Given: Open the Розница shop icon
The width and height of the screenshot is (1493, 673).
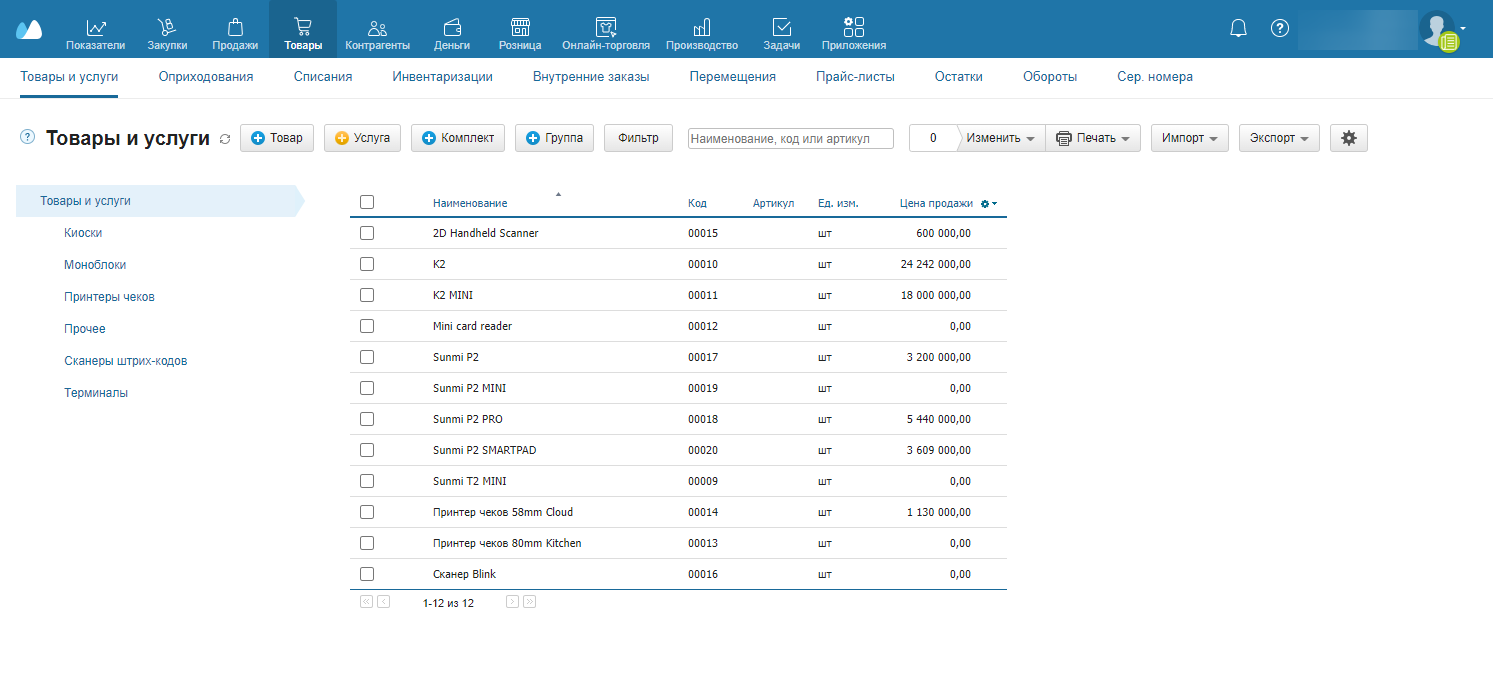Looking at the screenshot, I should 520,28.
